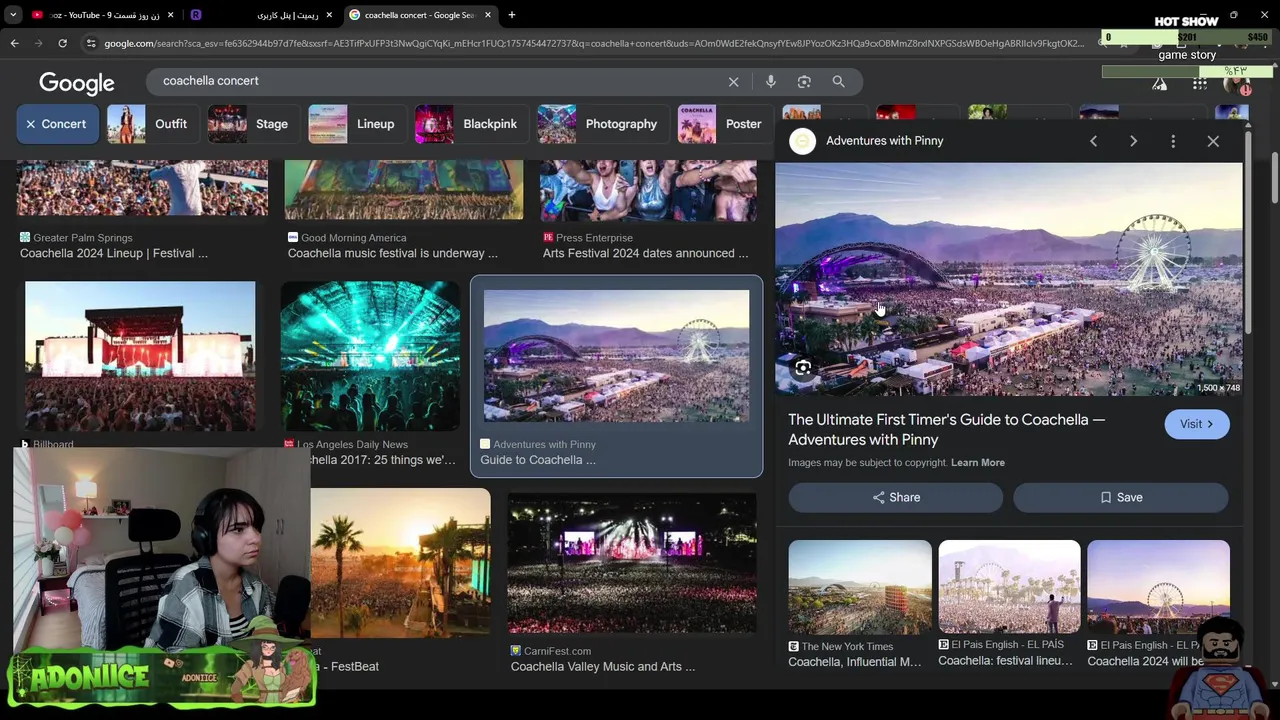This screenshot has height=720, width=1280.
Task: Remove the Concert filter chip
Action: [x=57, y=124]
